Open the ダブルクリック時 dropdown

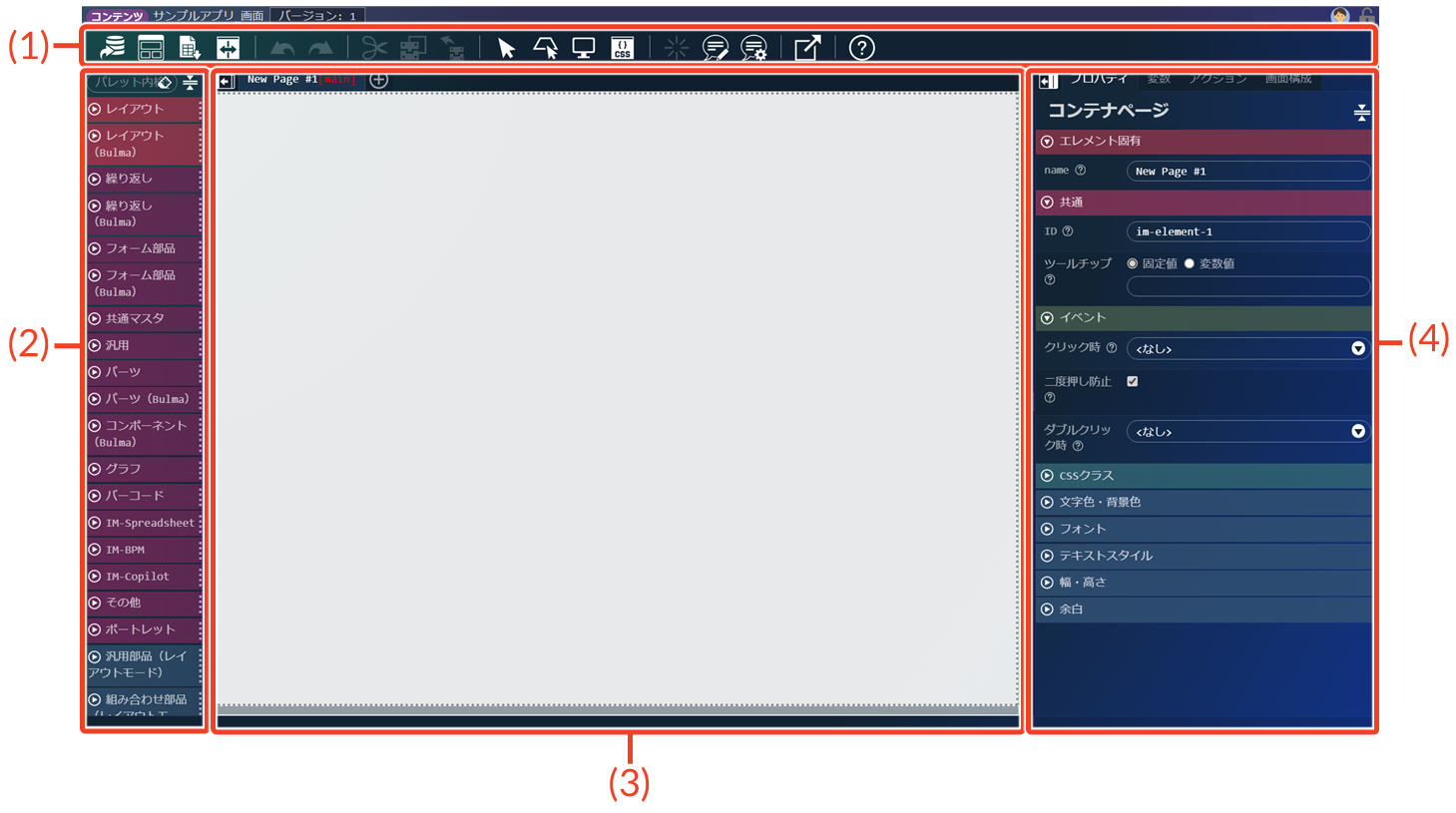[x=1247, y=431]
